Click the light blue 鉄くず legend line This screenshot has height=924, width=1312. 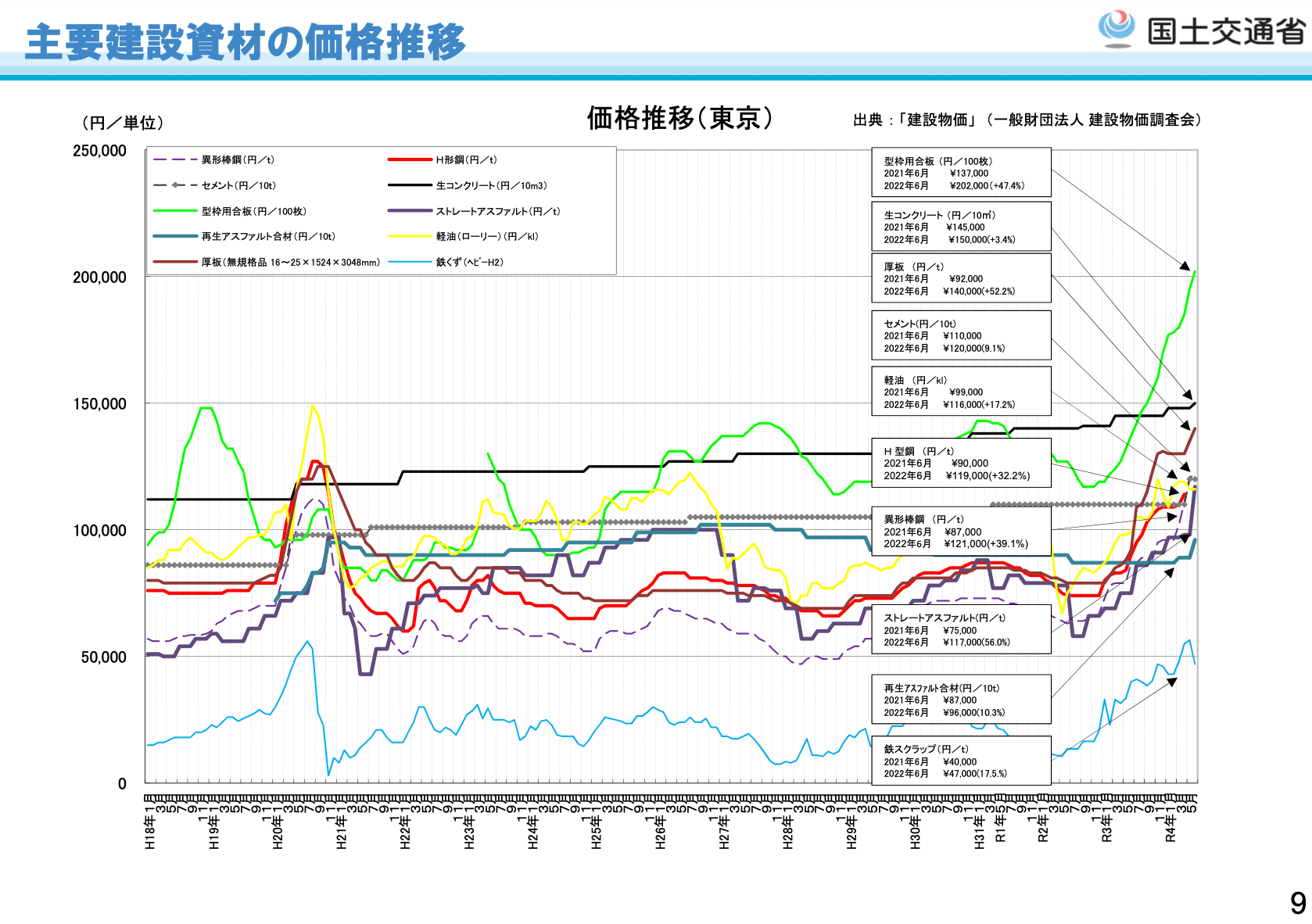click(x=410, y=262)
